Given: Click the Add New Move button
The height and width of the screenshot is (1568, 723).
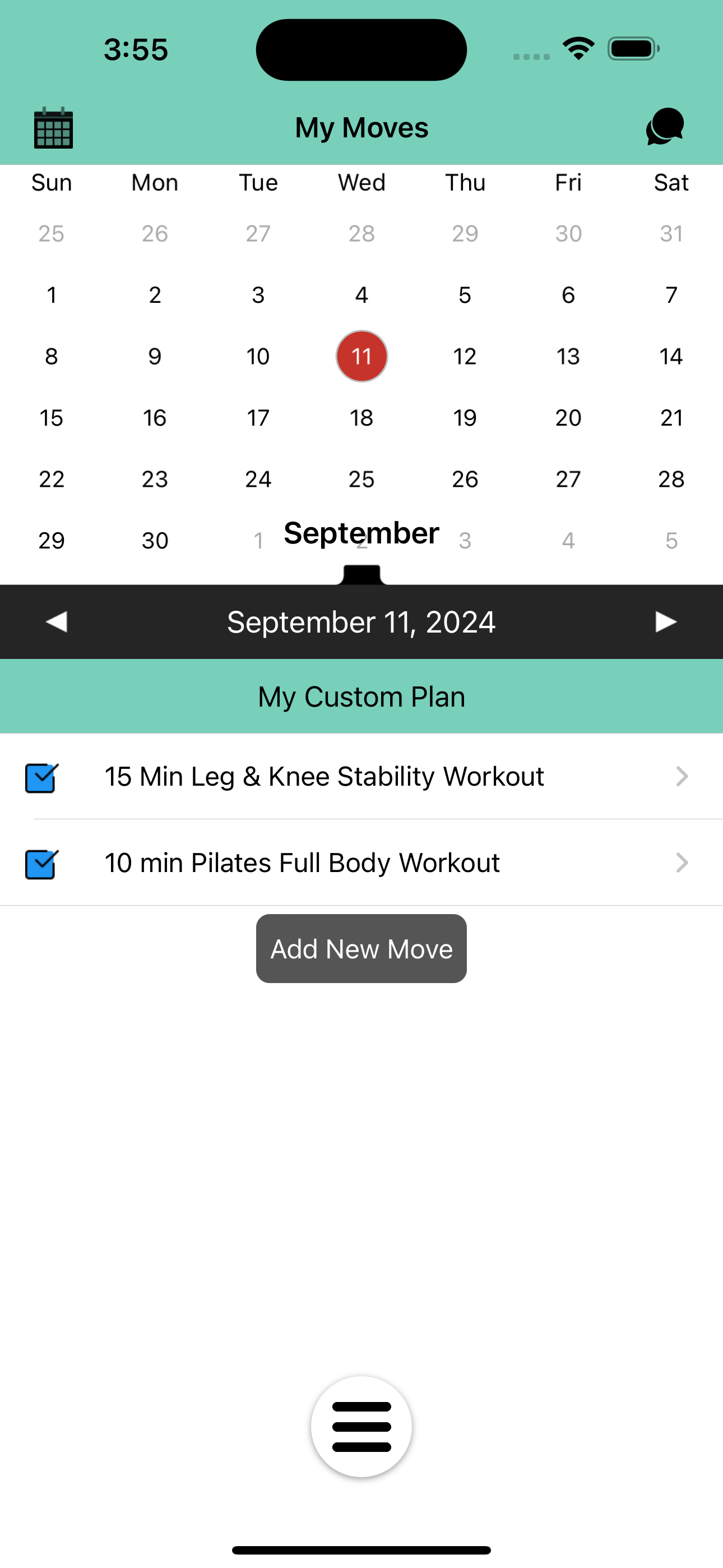Looking at the screenshot, I should pos(361,948).
